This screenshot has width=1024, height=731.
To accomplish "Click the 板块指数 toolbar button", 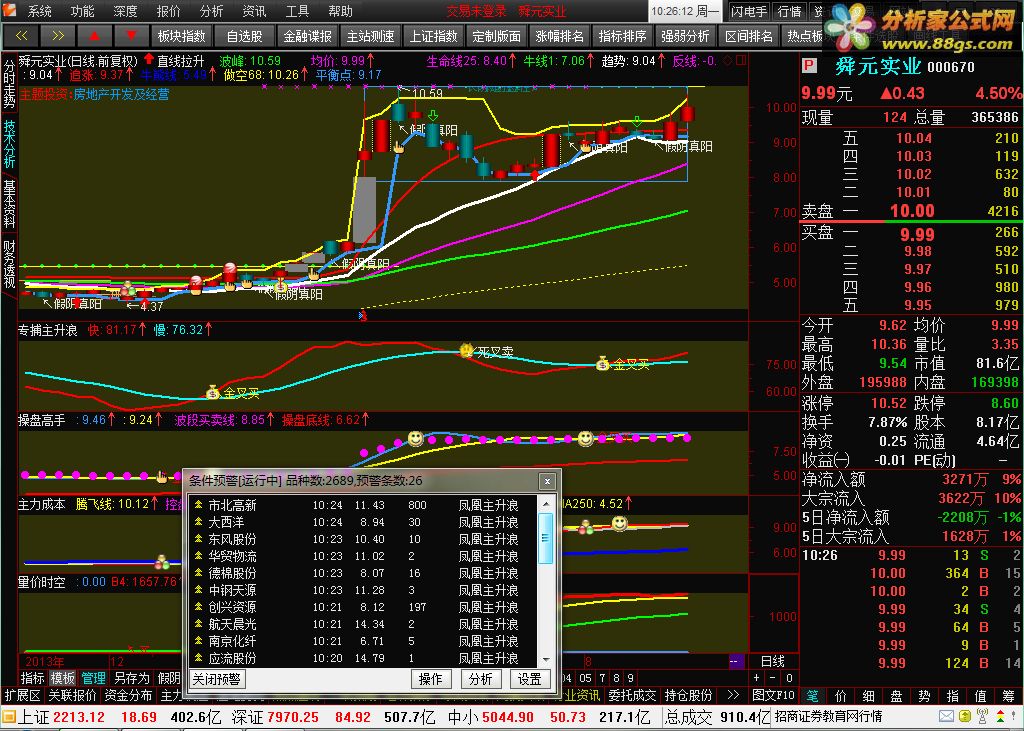I will tap(182, 36).
